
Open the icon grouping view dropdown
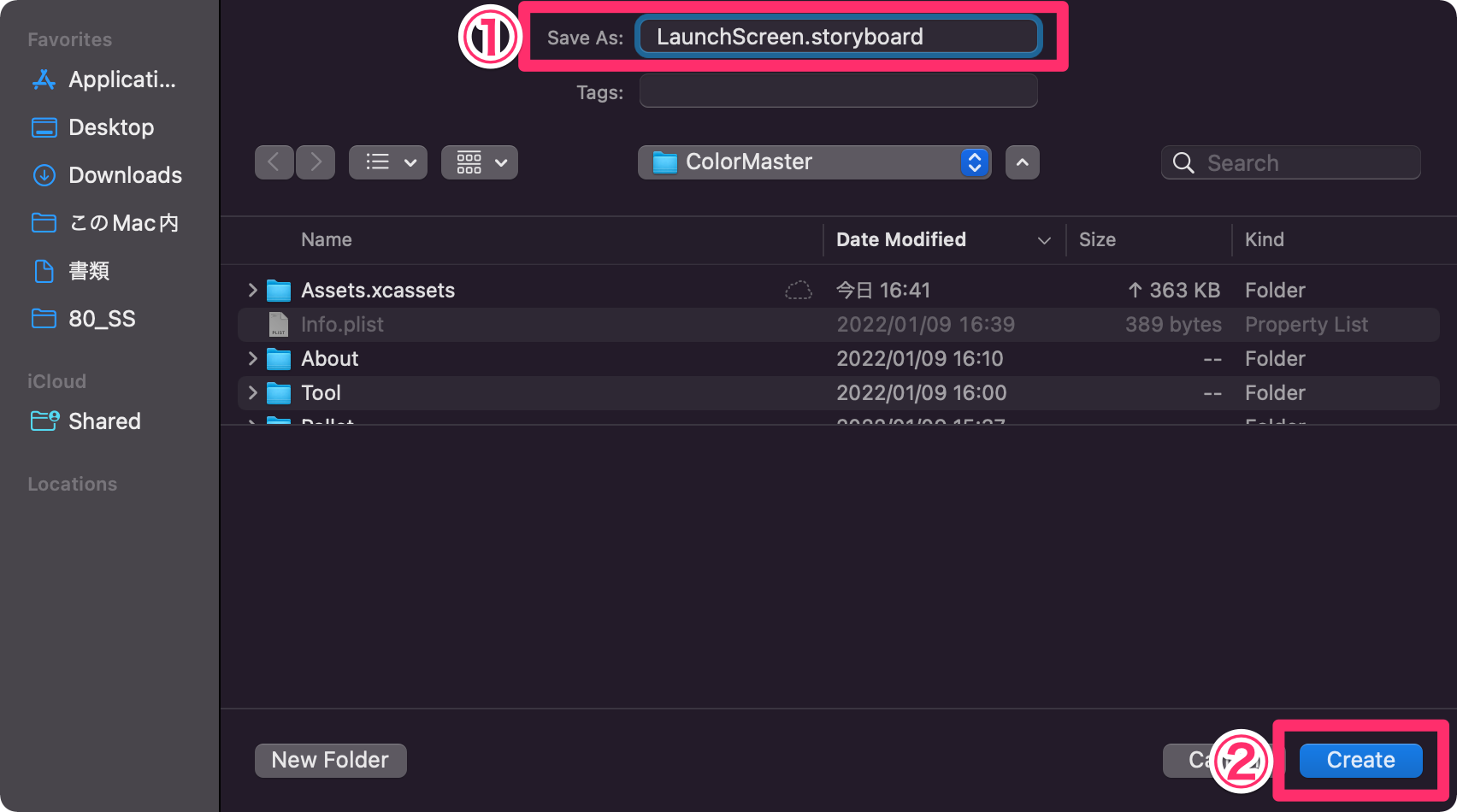[x=479, y=162]
